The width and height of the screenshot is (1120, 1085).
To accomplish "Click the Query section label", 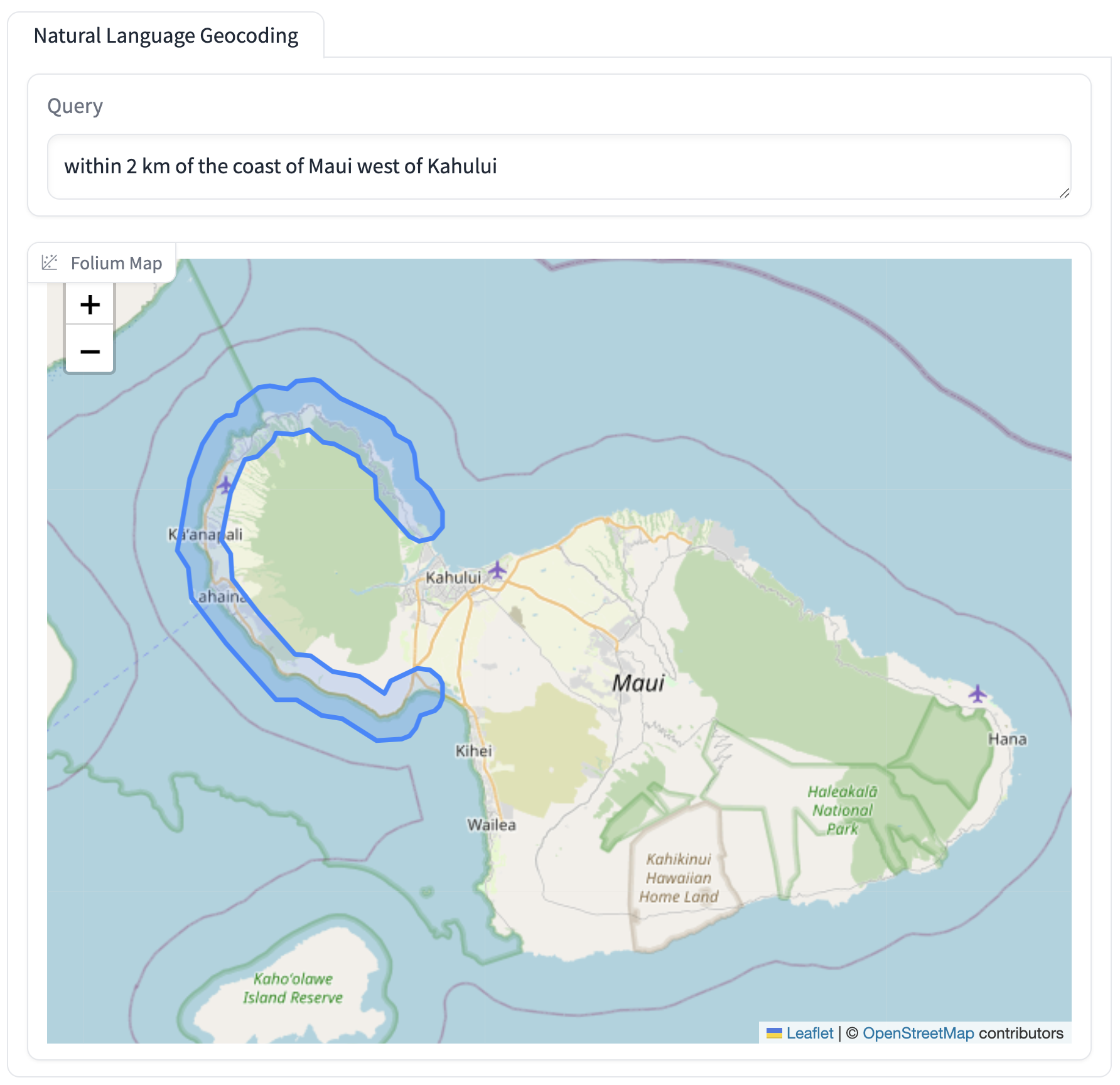I will [x=75, y=106].
